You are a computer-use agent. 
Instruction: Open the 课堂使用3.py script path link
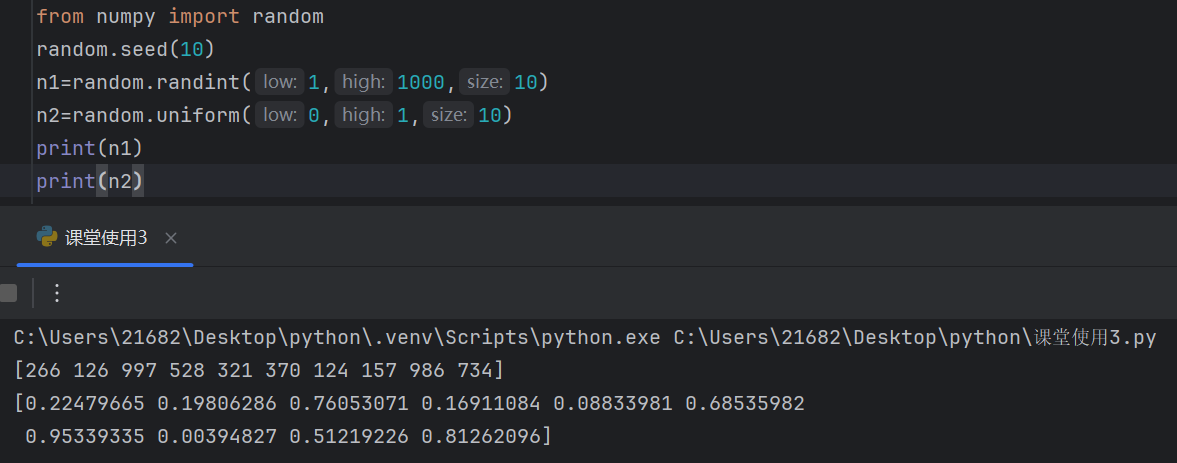click(915, 338)
